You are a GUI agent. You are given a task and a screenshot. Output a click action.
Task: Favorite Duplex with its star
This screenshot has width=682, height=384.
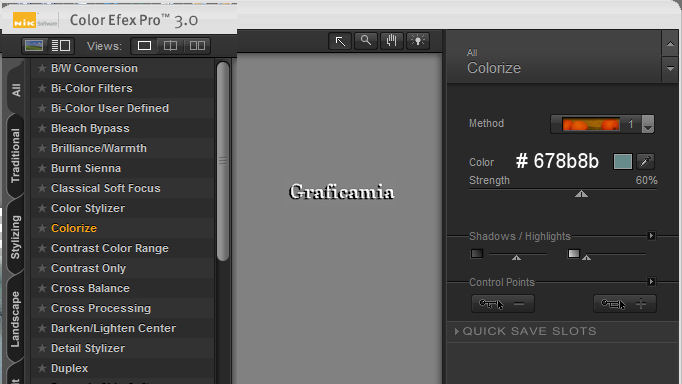tap(42, 368)
